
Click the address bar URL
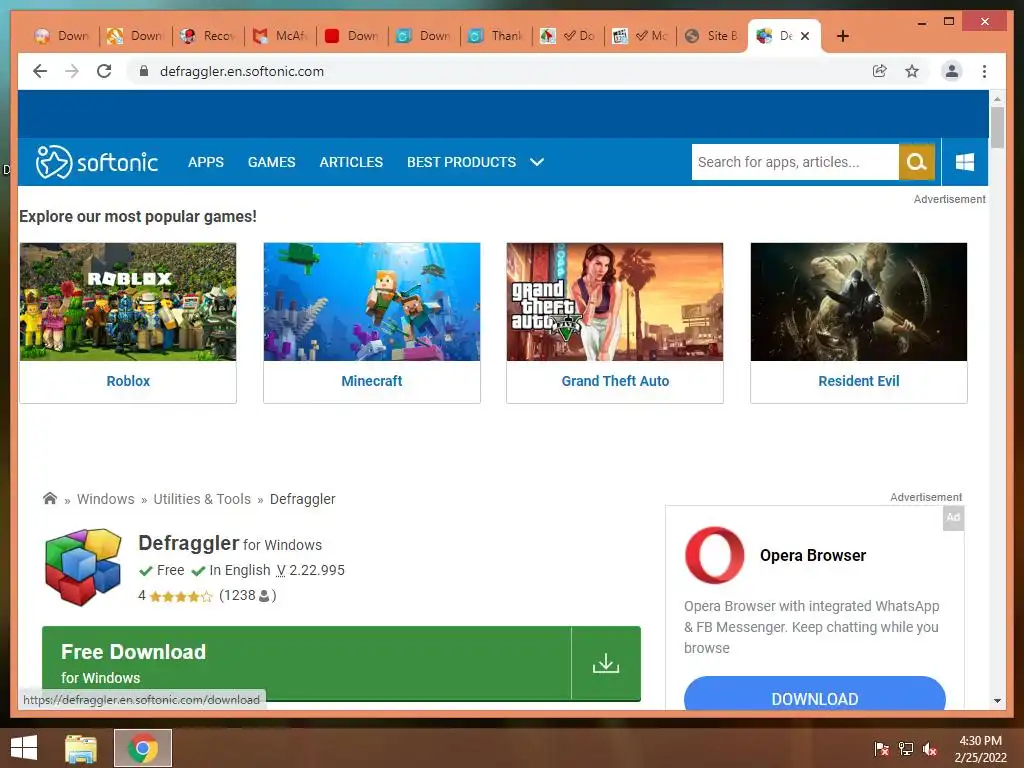242,71
